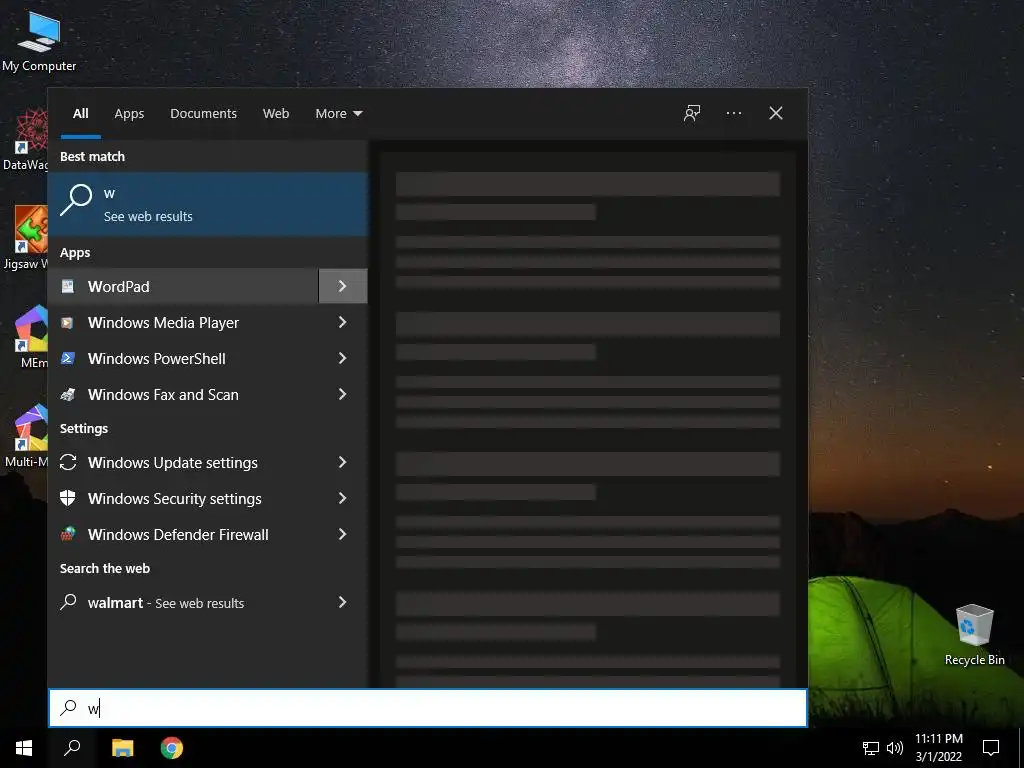Expand Windows Security settings chevron
This screenshot has width=1024, height=768.
pyautogui.click(x=343, y=498)
